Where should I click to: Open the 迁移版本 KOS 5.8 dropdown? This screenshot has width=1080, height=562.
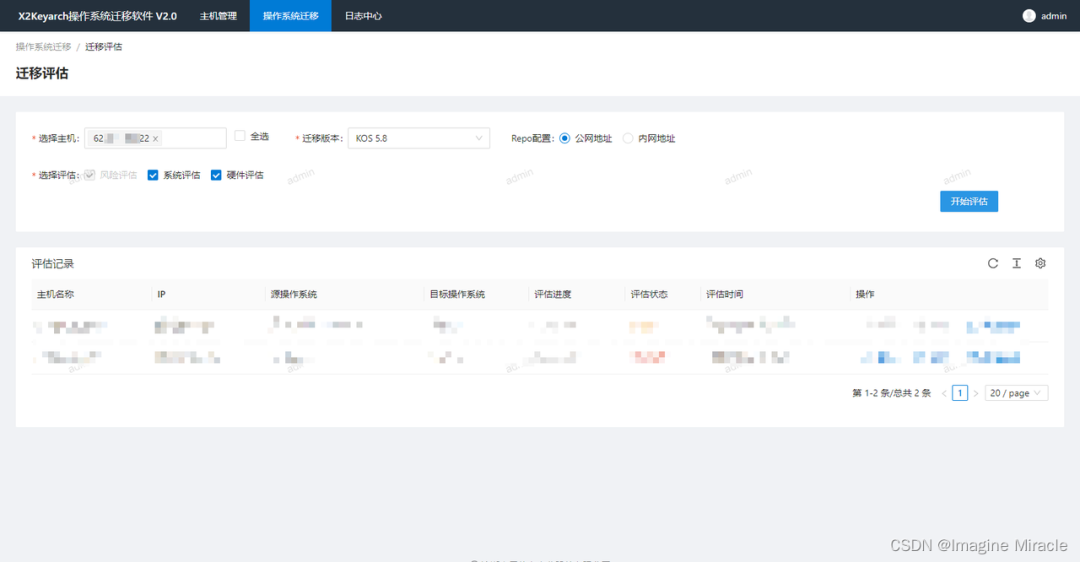(419, 138)
